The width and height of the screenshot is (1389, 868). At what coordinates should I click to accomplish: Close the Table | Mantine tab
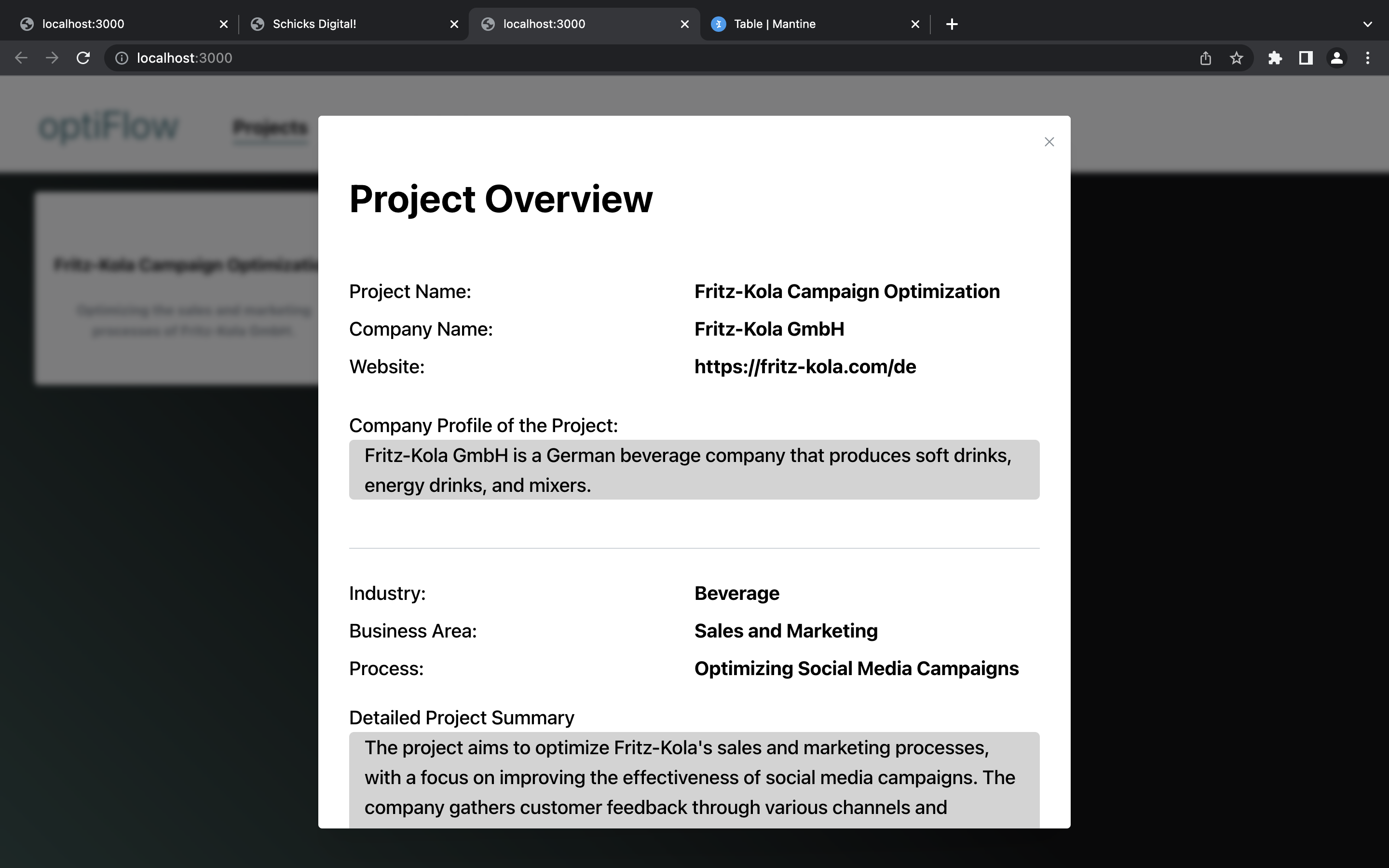pos(915,24)
